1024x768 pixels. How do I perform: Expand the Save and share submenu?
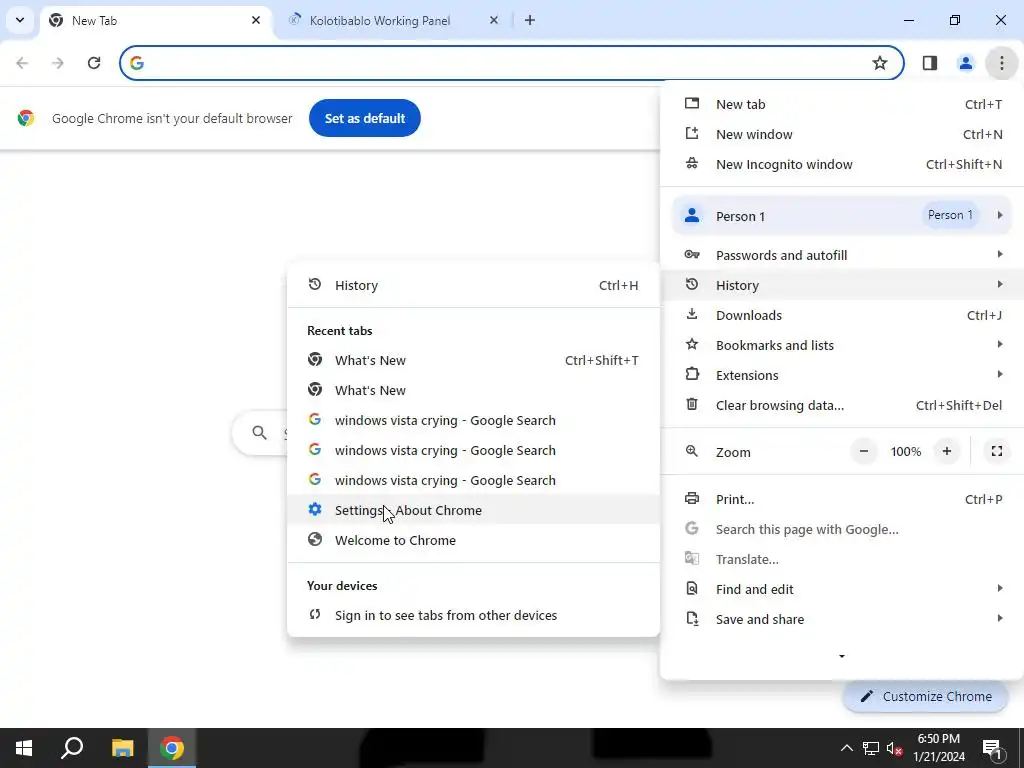pyautogui.click(x=842, y=620)
